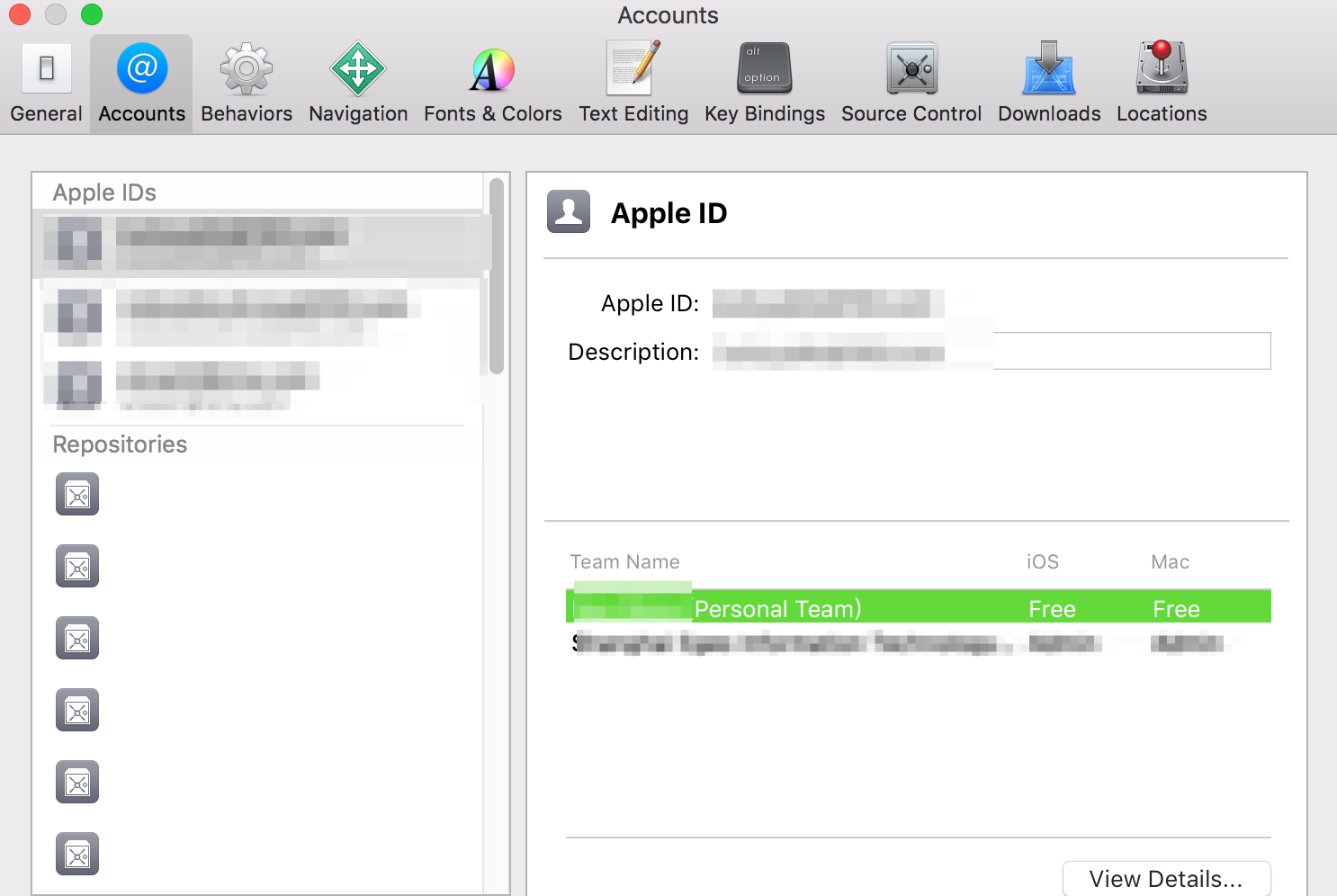Click the Apple IDs section header
This screenshot has width=1337, height=896.
104,193
